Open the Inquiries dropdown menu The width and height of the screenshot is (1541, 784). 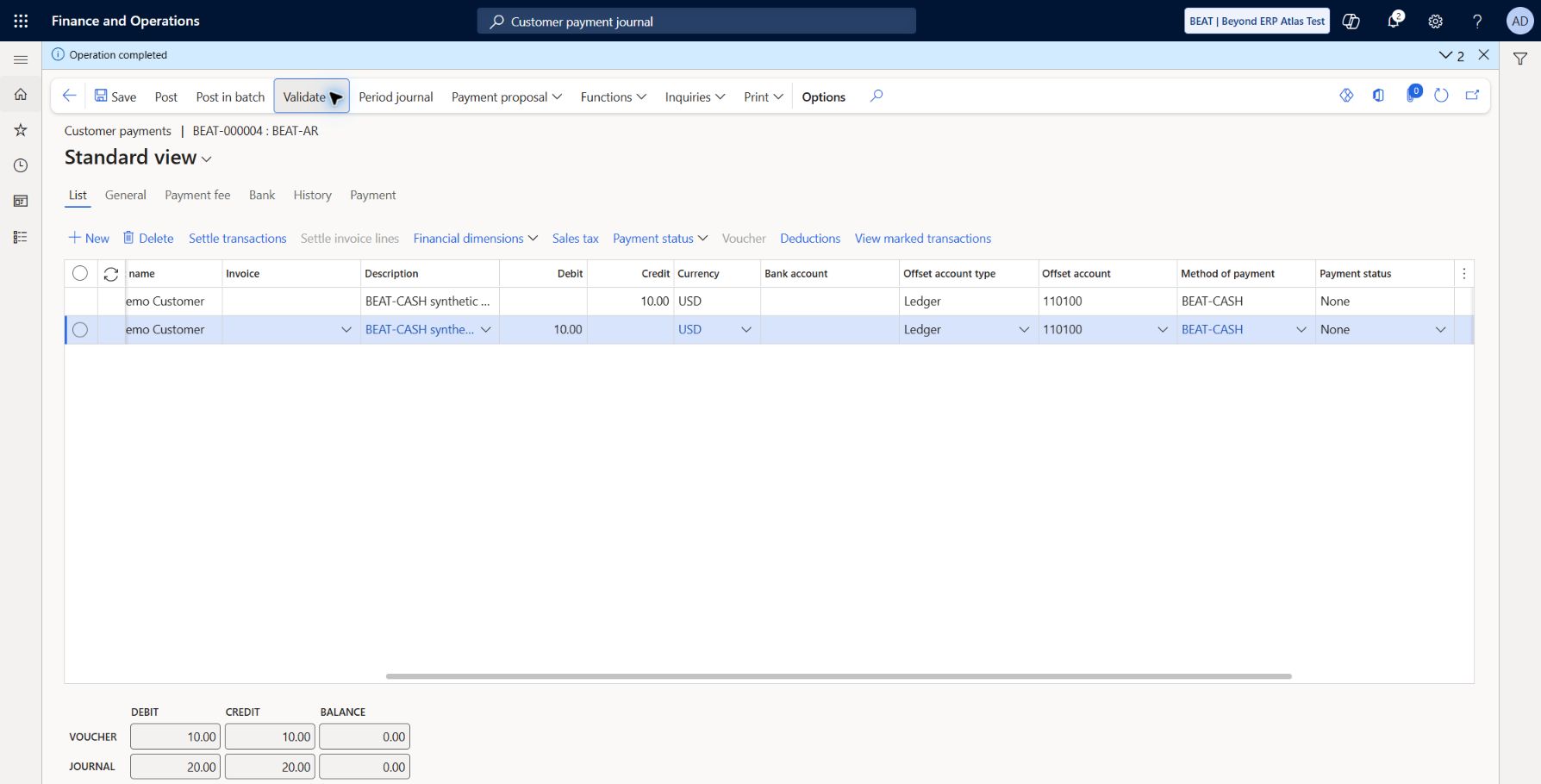(695, 96)
